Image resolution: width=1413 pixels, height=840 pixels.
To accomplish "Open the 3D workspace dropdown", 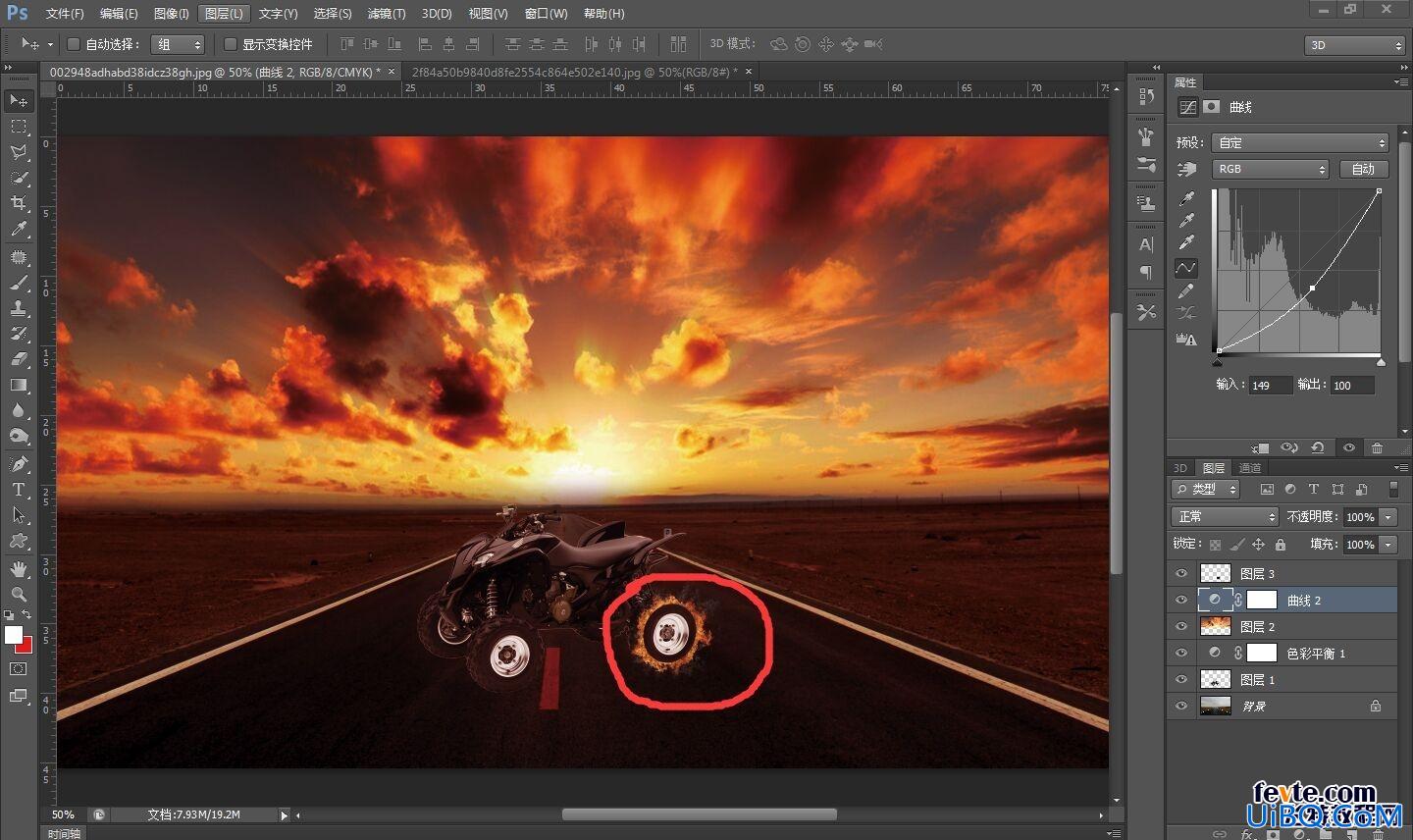I will coord(1355,45).
